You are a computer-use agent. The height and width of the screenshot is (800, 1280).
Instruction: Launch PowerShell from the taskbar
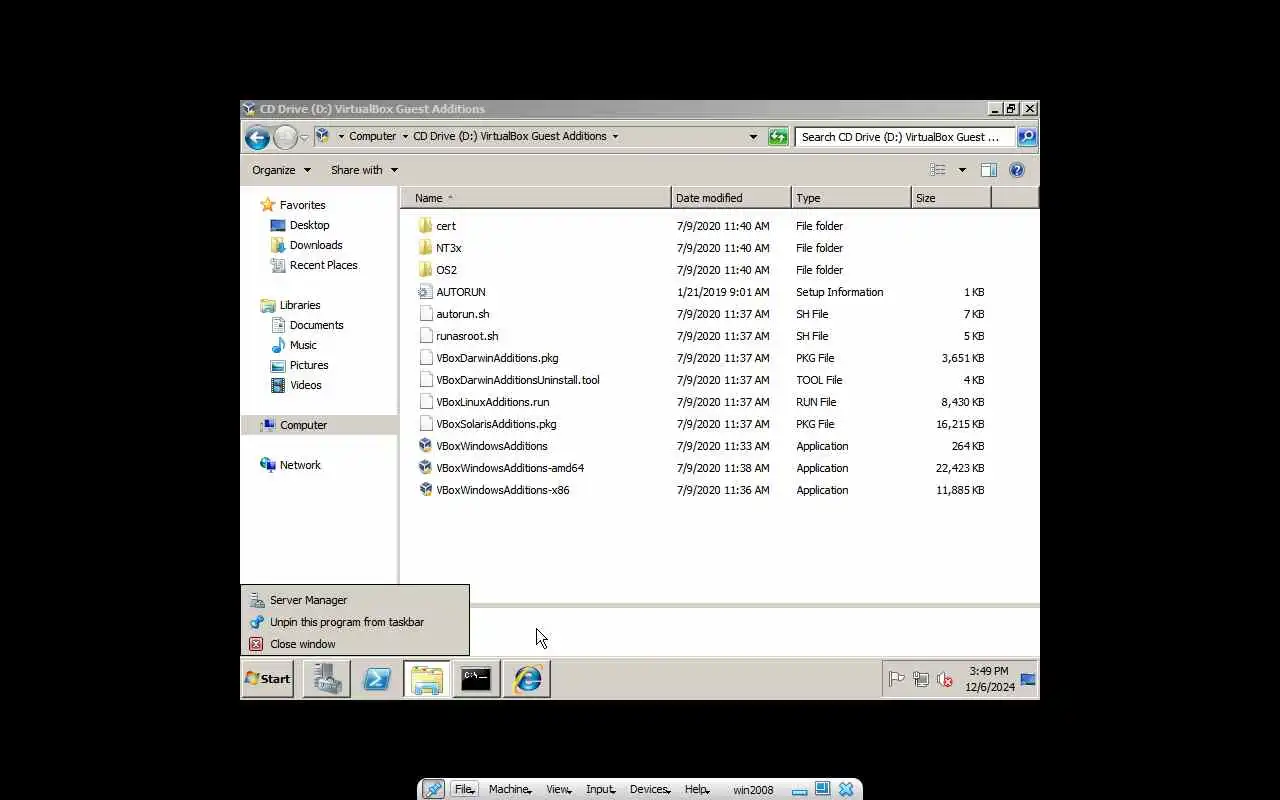(x=377, y=679)
